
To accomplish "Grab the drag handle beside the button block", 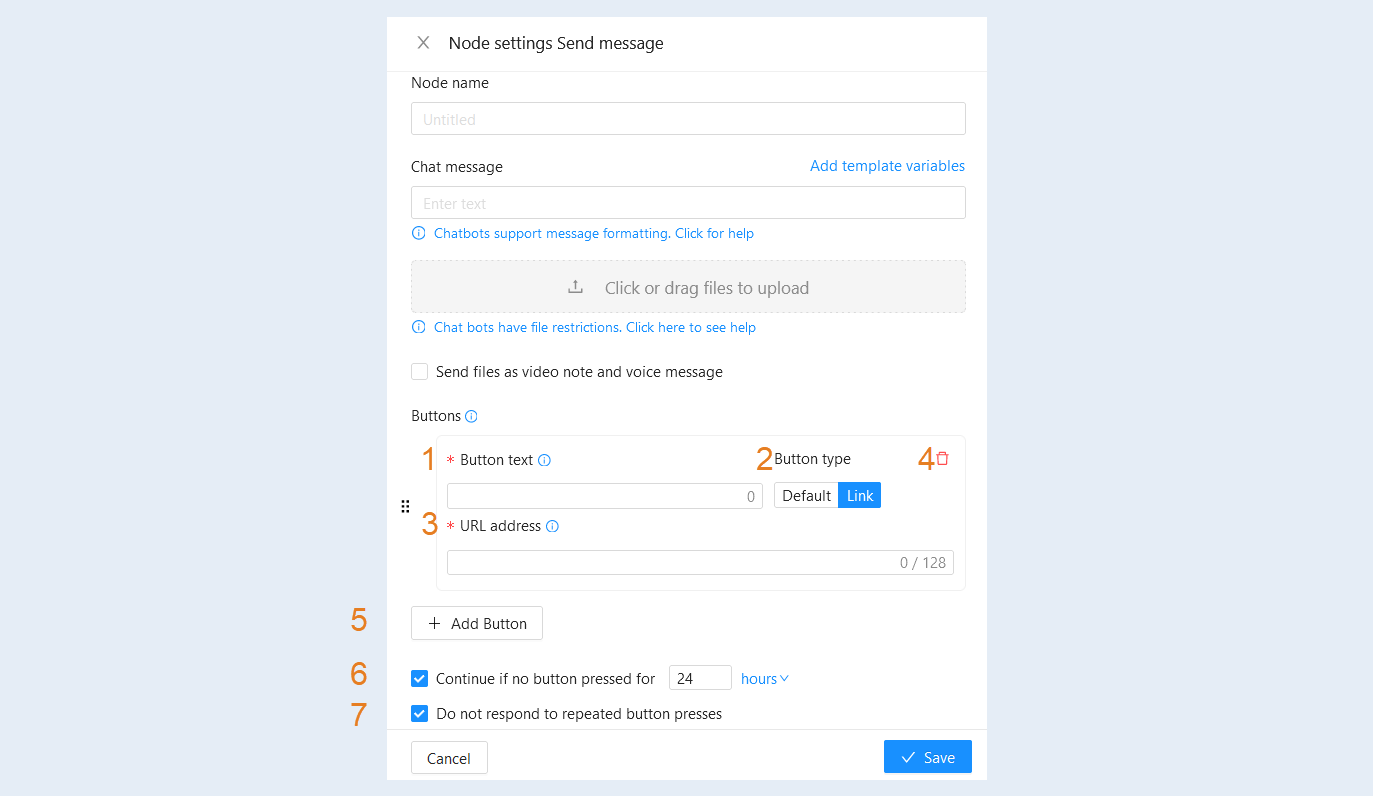I will click(405, 506).
